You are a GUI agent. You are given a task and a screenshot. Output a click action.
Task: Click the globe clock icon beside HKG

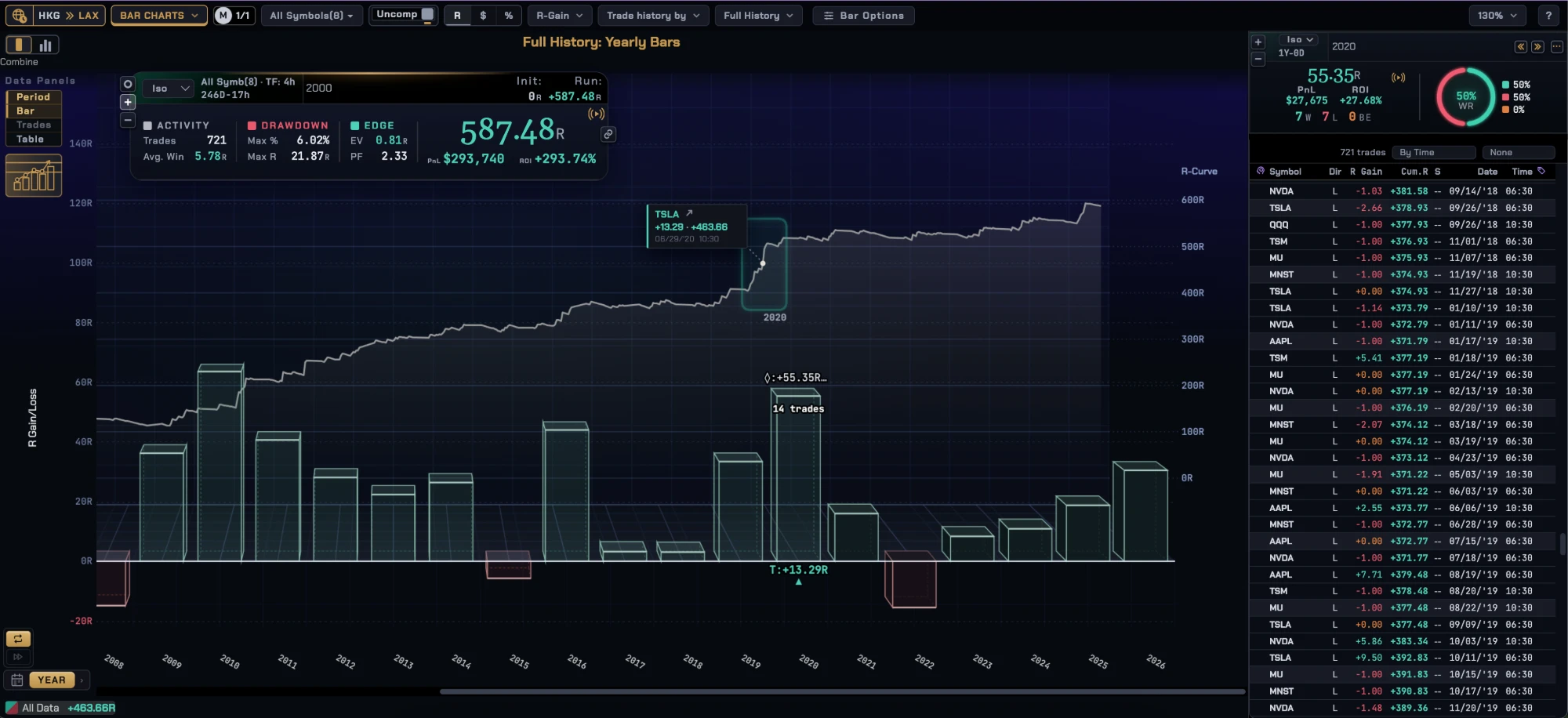[x=19, y=16]
